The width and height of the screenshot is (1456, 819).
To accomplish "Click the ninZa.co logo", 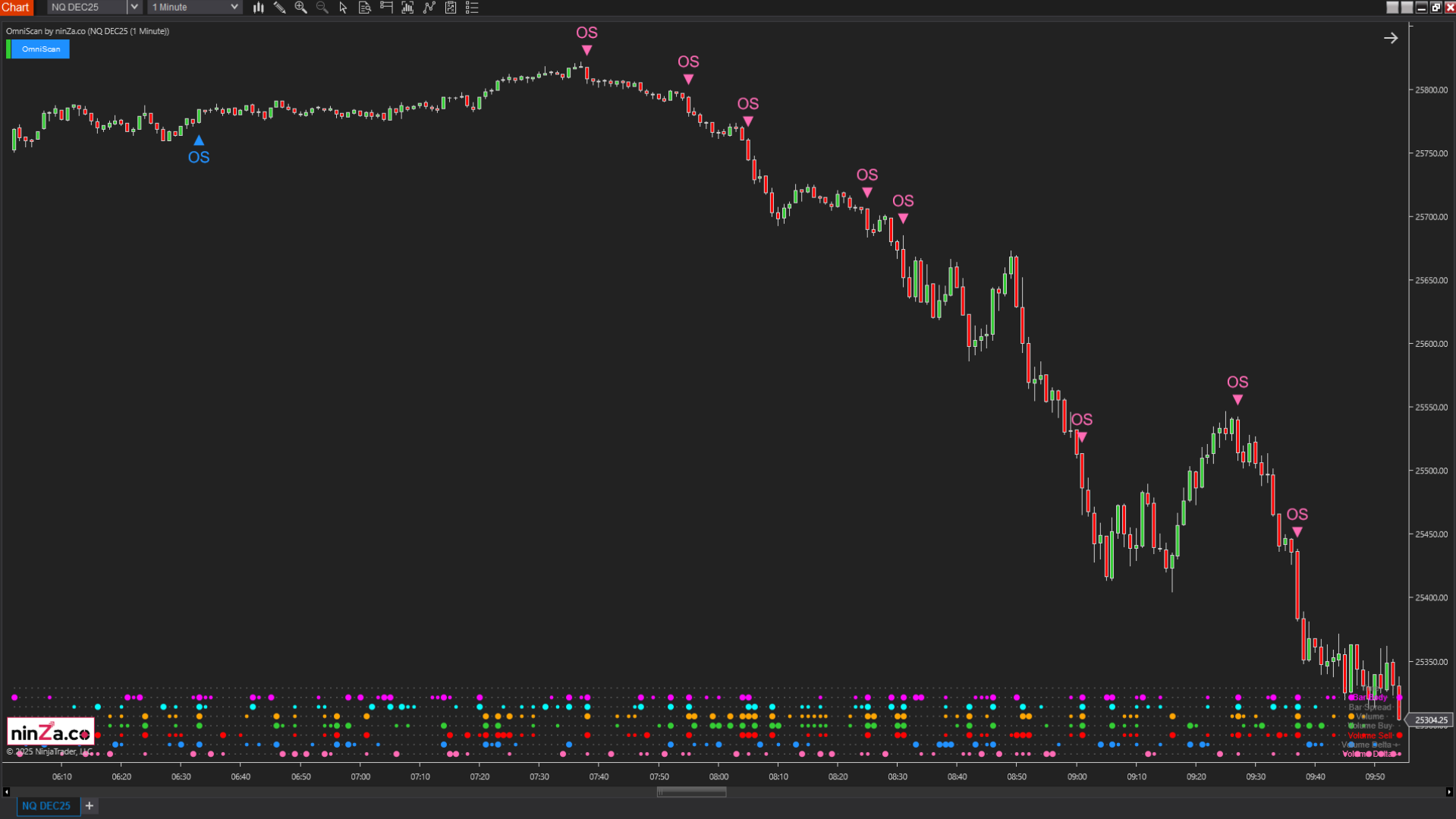I will click(50, 730).
